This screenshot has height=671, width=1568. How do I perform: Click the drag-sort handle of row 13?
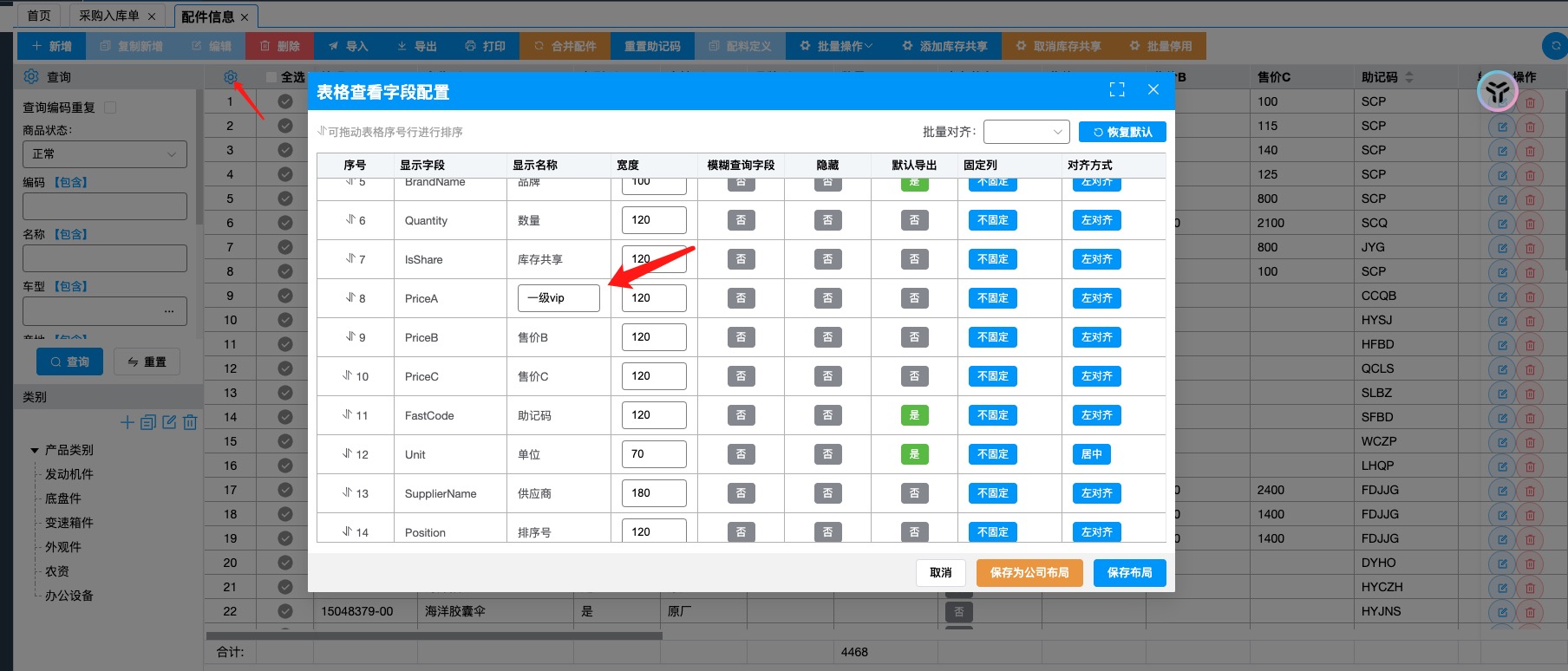pos(347,492)
